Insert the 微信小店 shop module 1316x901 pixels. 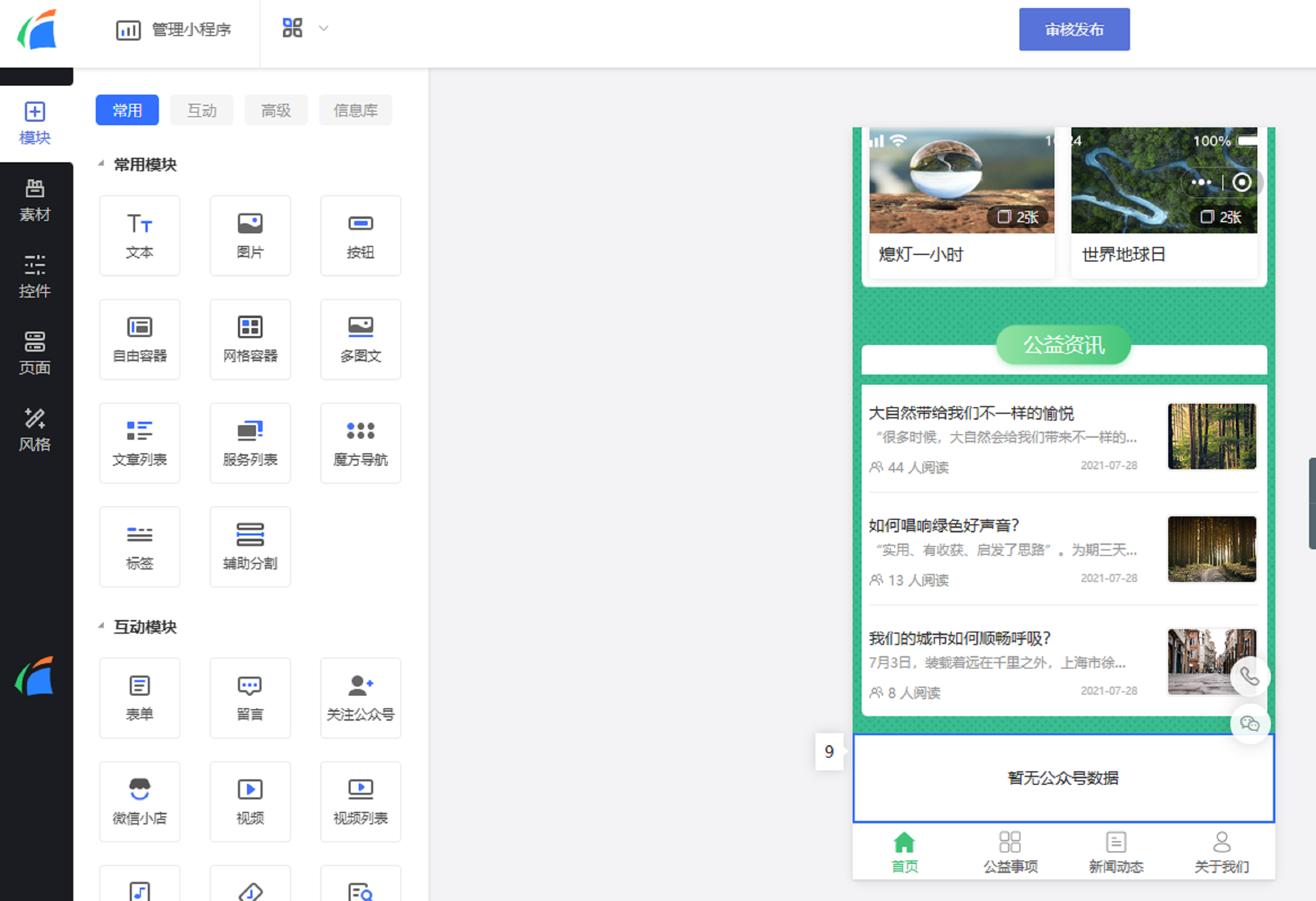point(139,801)
